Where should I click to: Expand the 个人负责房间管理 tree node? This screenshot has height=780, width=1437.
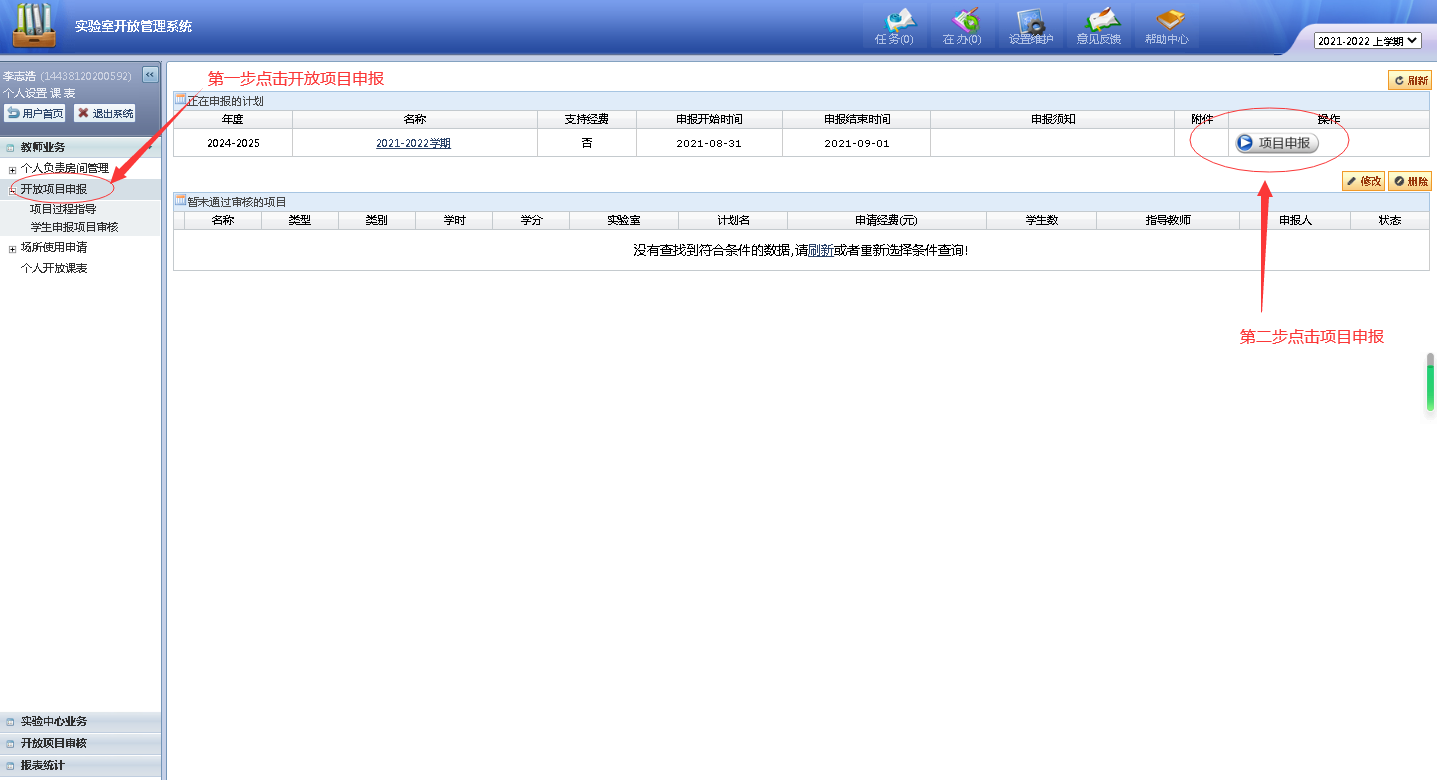coord(12,169)
